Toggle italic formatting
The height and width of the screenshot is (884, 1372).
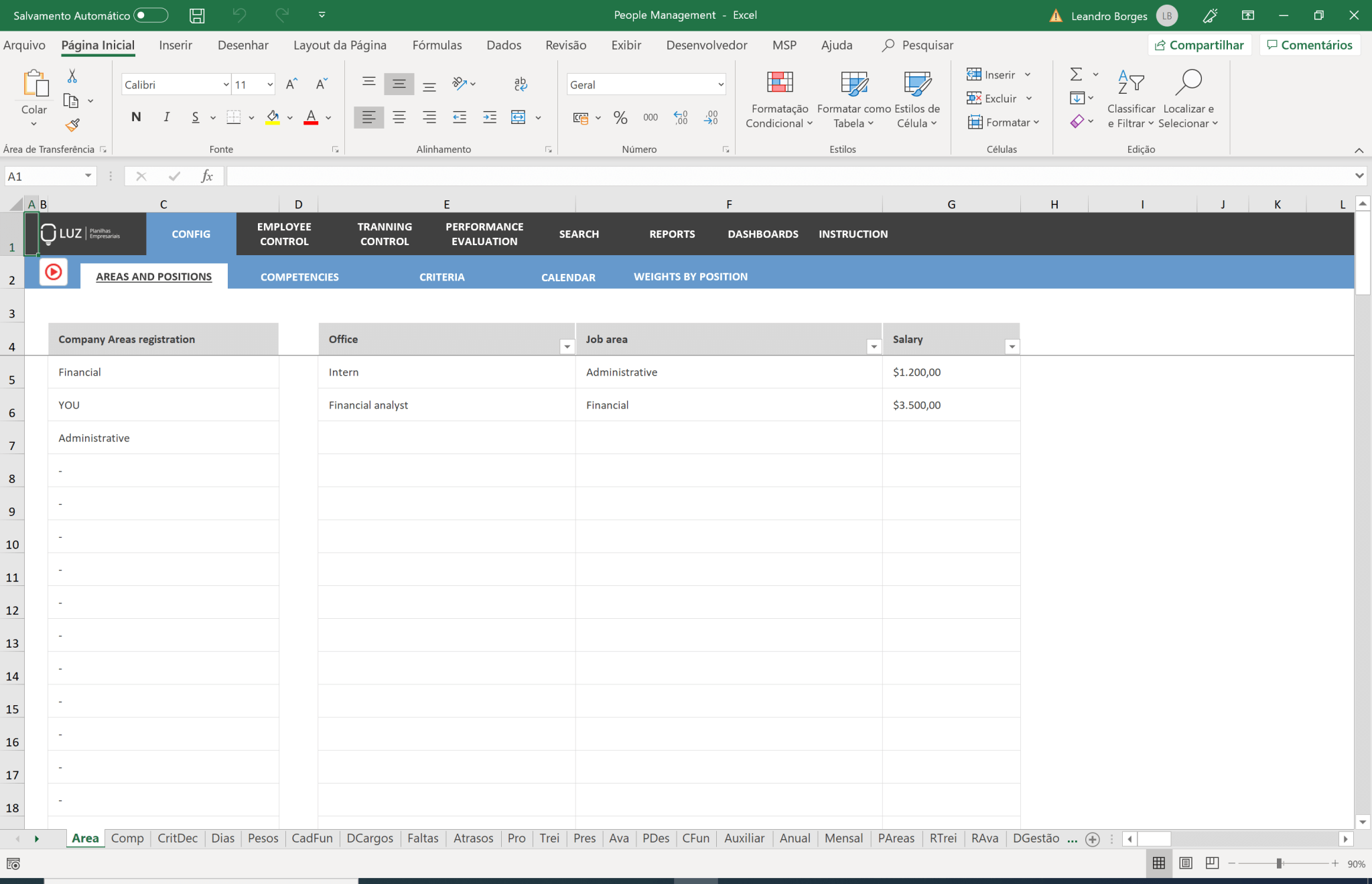[166, 117]
